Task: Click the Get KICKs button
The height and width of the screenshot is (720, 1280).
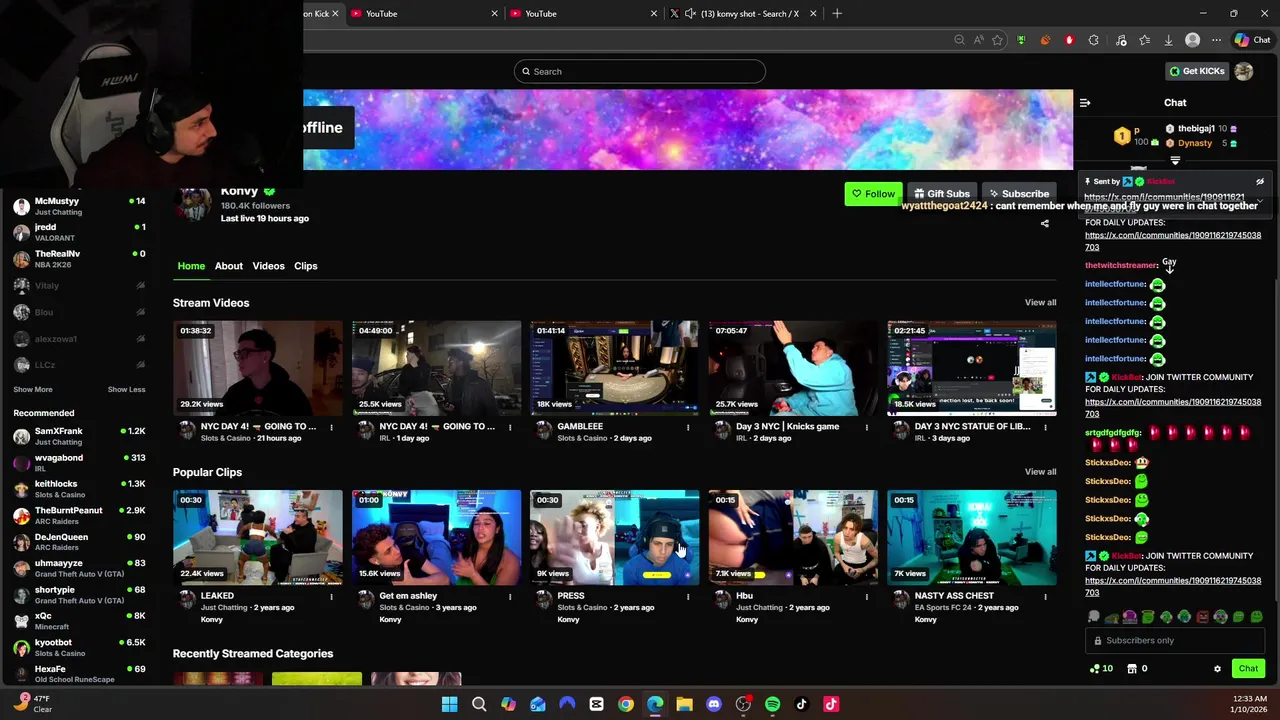Action: [1196, 71]
